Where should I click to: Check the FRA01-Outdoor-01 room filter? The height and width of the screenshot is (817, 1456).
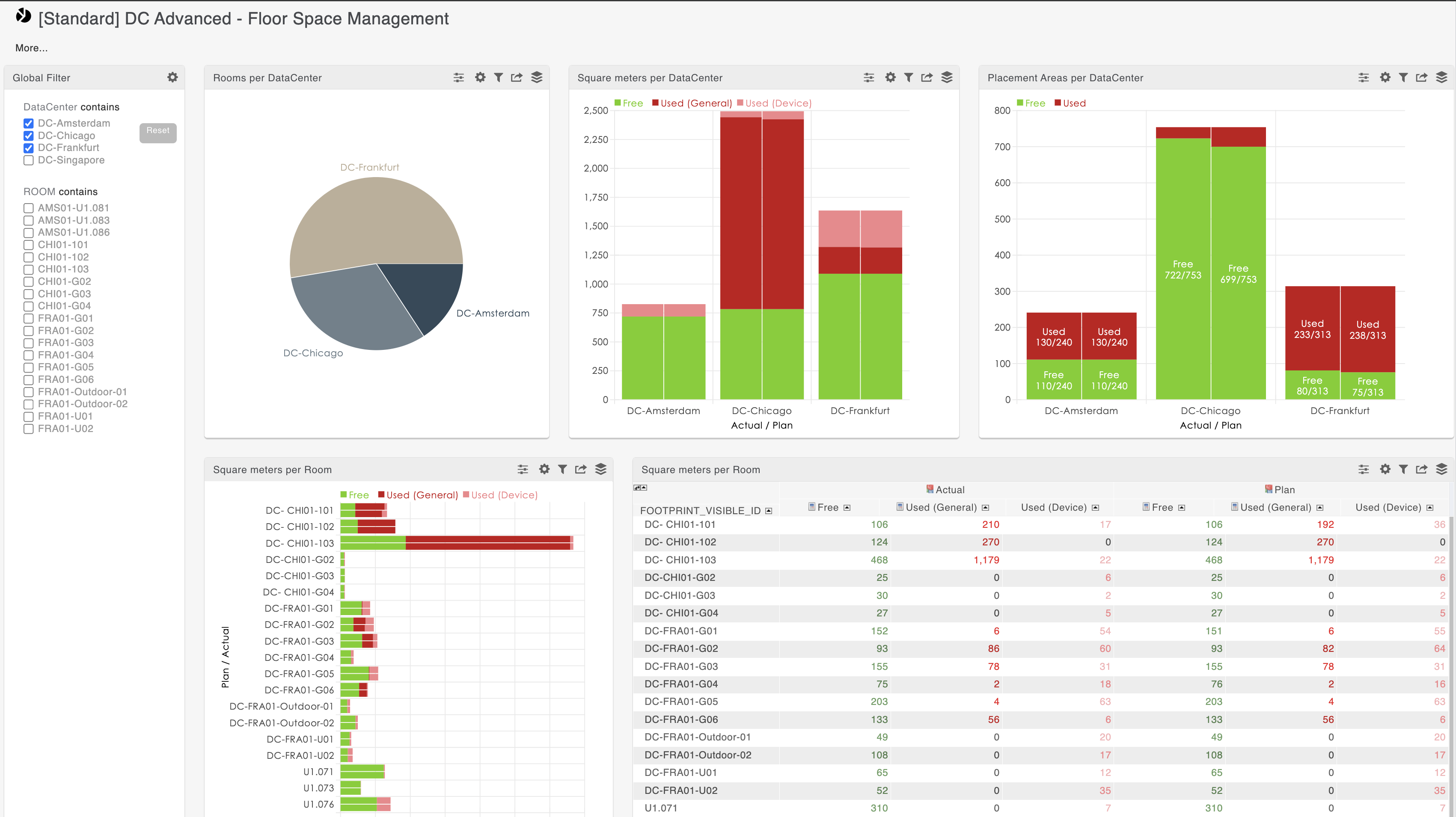click(x=29, y=392)
